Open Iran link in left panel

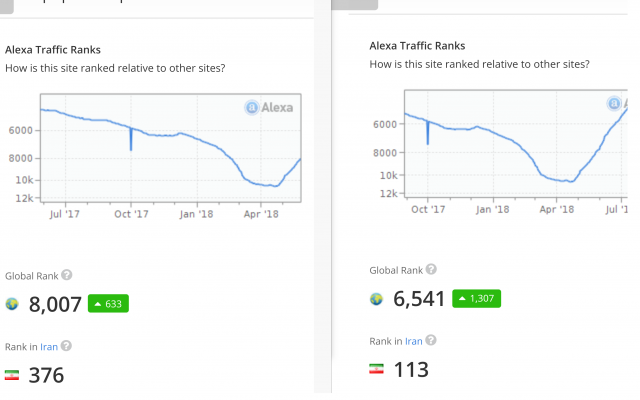point(49,347)
